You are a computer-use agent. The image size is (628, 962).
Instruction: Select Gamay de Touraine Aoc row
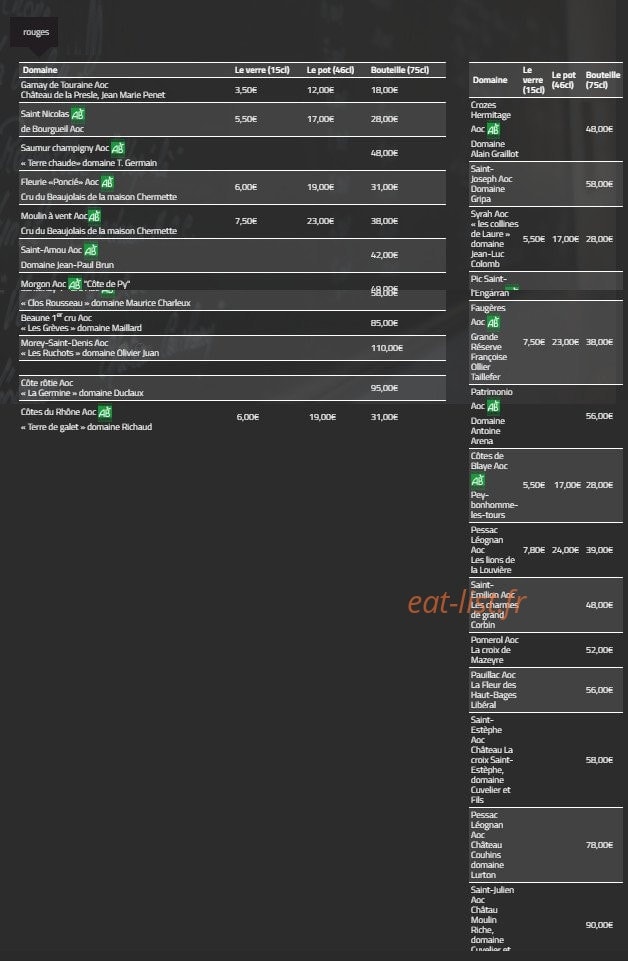tap(232, 90)
